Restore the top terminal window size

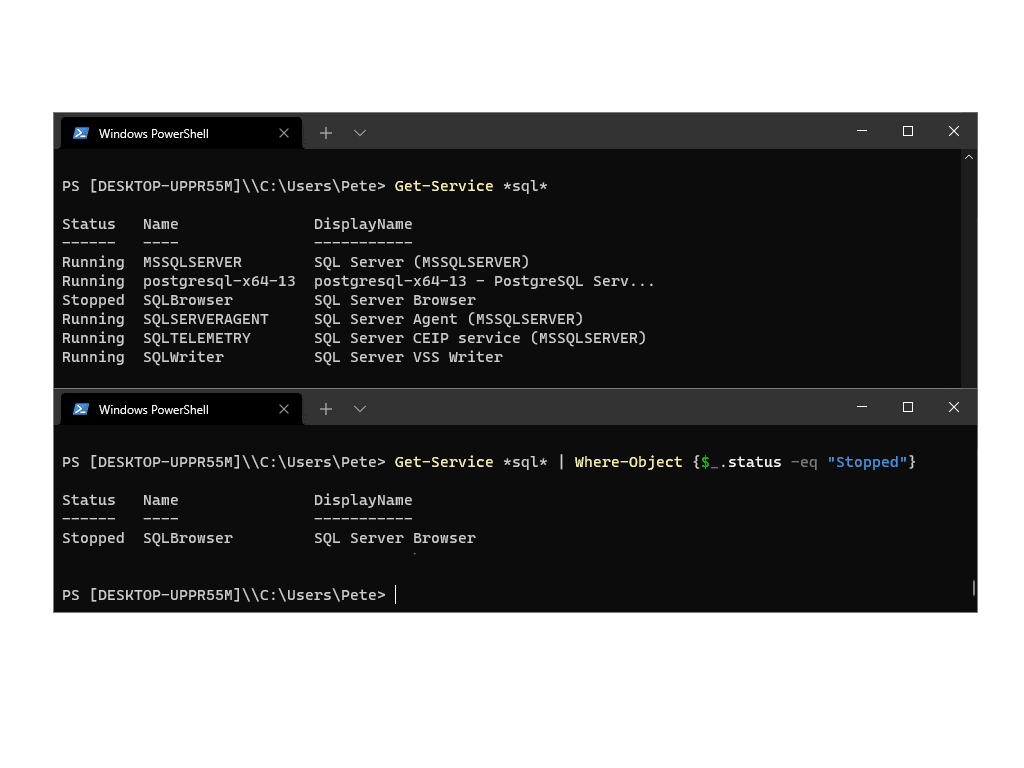(x=907, y=130)
